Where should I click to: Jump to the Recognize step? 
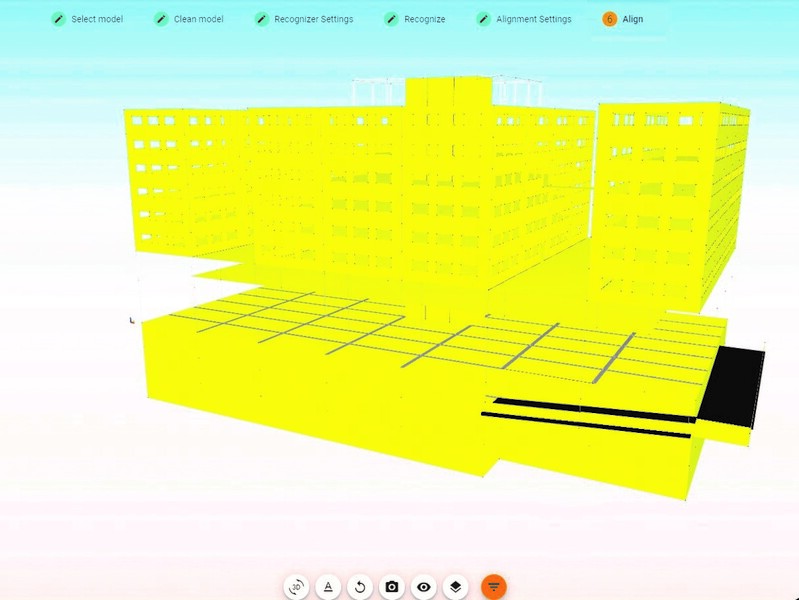[425, 19]
